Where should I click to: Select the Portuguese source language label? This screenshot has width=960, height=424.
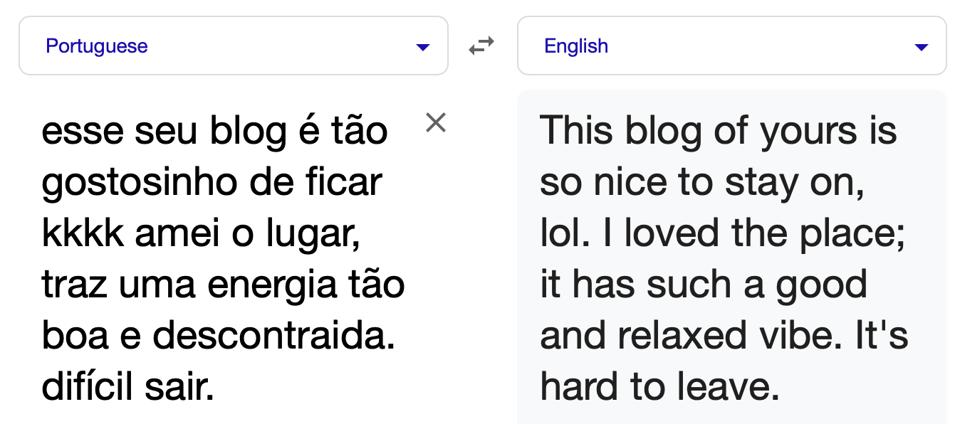pyautogui.click(x=97, y=46)
